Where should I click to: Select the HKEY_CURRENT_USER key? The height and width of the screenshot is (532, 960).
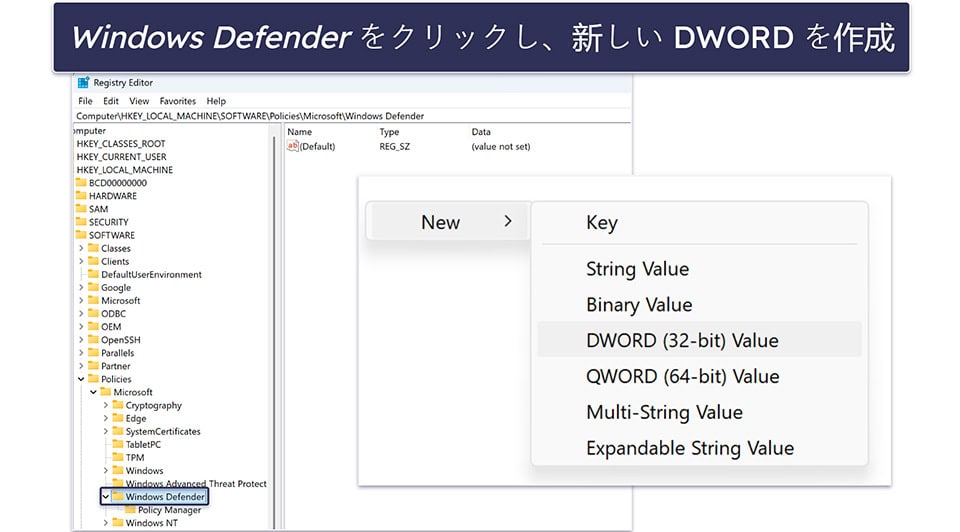coord(121,157)
